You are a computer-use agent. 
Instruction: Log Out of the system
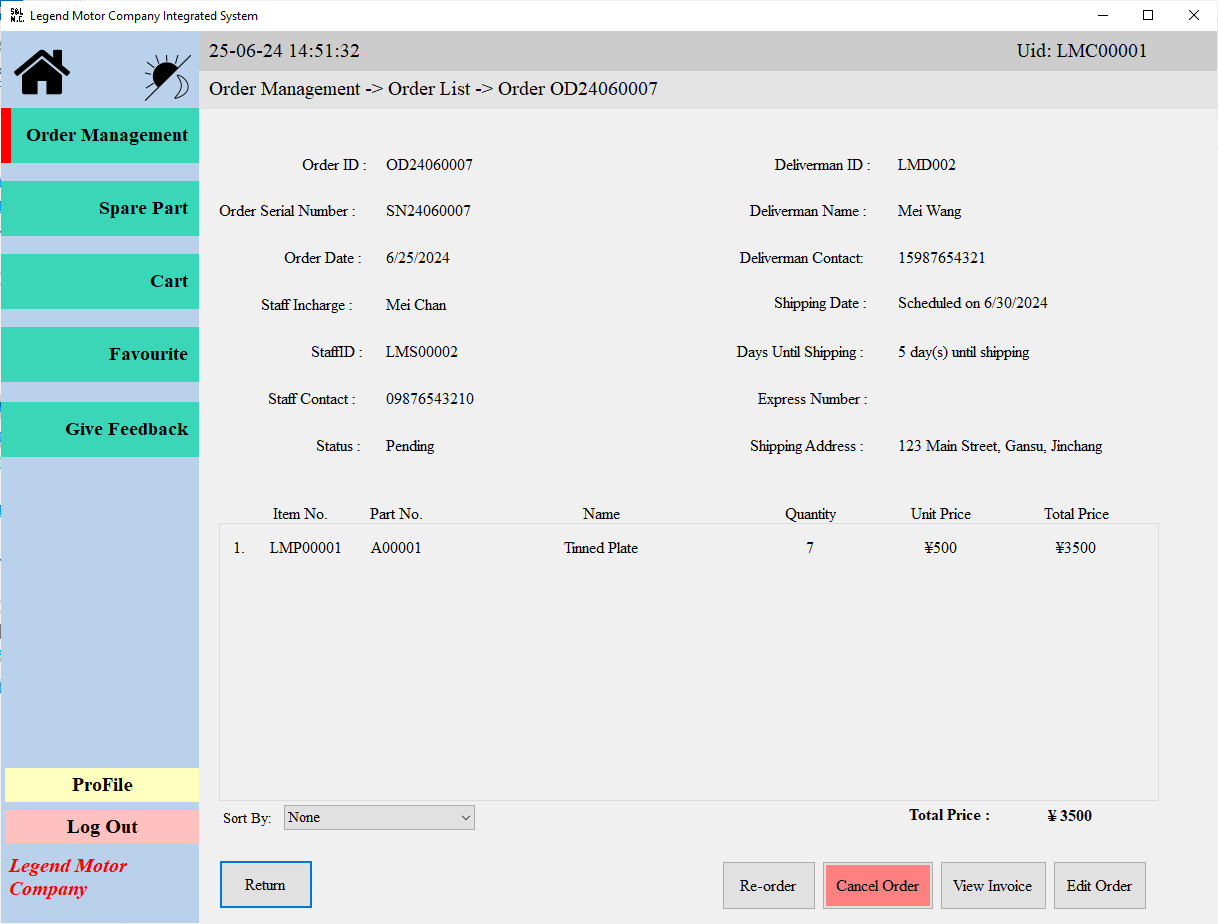click(x=102, y=826)
